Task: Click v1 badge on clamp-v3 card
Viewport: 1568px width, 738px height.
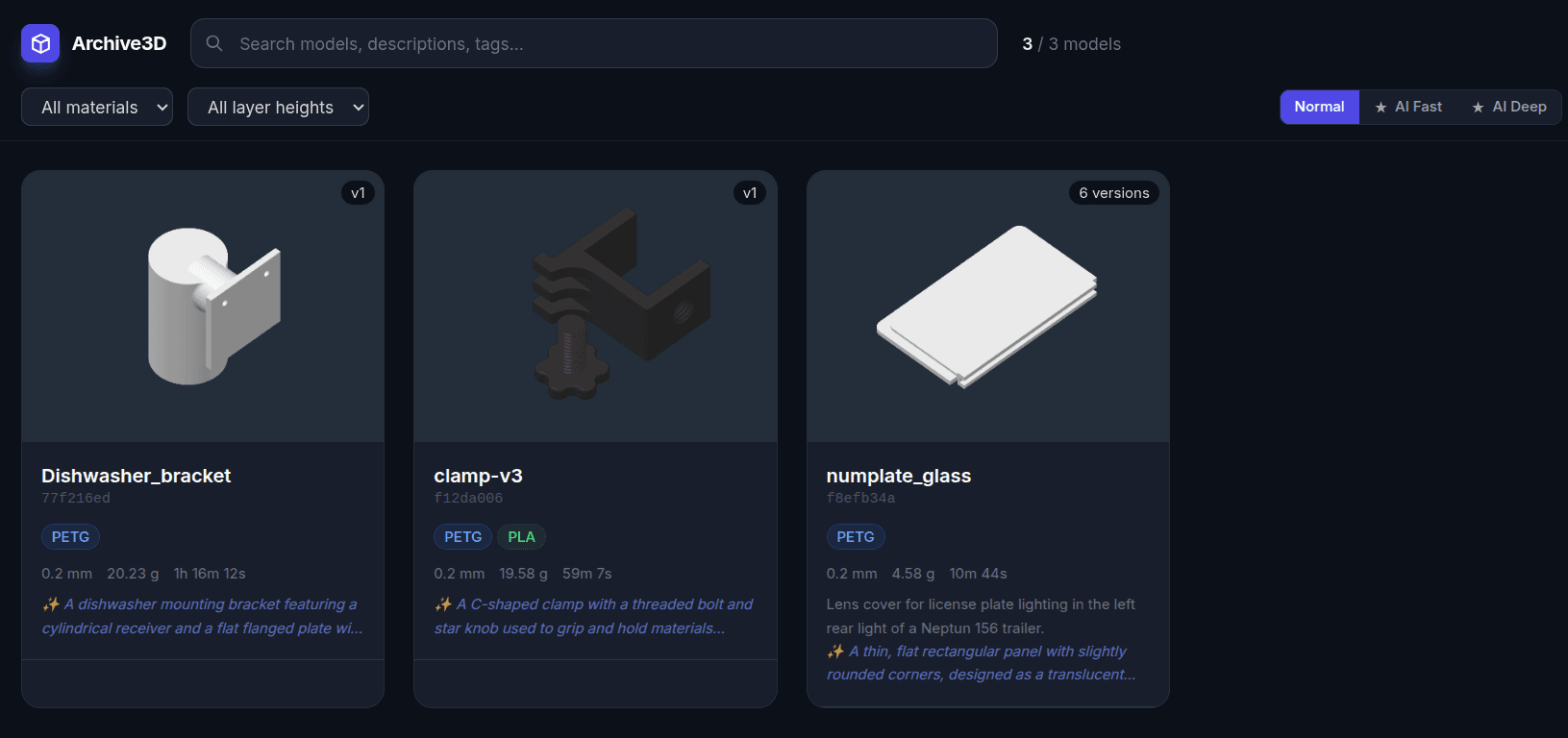Action: 750,192
